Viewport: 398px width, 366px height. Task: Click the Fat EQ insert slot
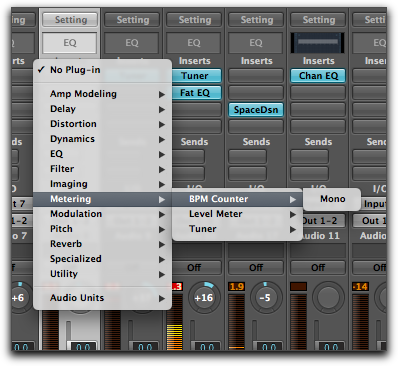pyautogui.click(x=196, y=93)
